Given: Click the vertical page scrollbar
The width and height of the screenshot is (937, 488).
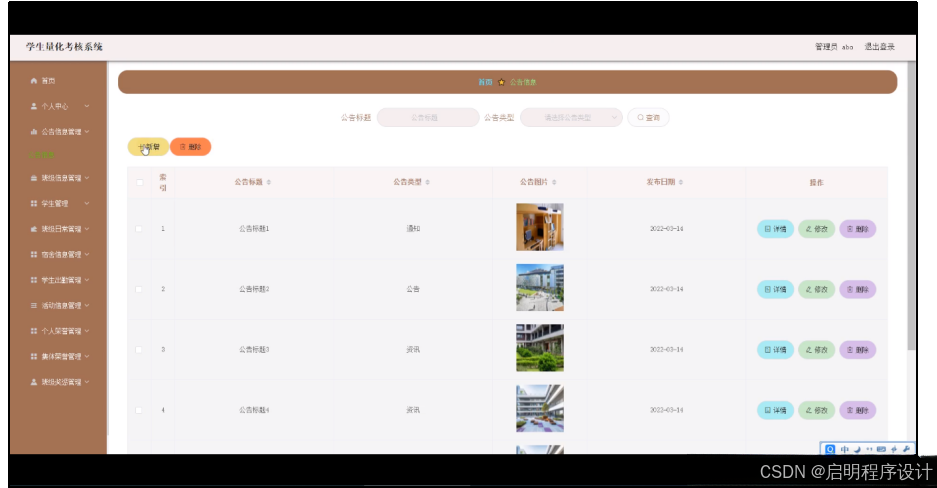Looking at the screenshot, I should click(911, 205).
